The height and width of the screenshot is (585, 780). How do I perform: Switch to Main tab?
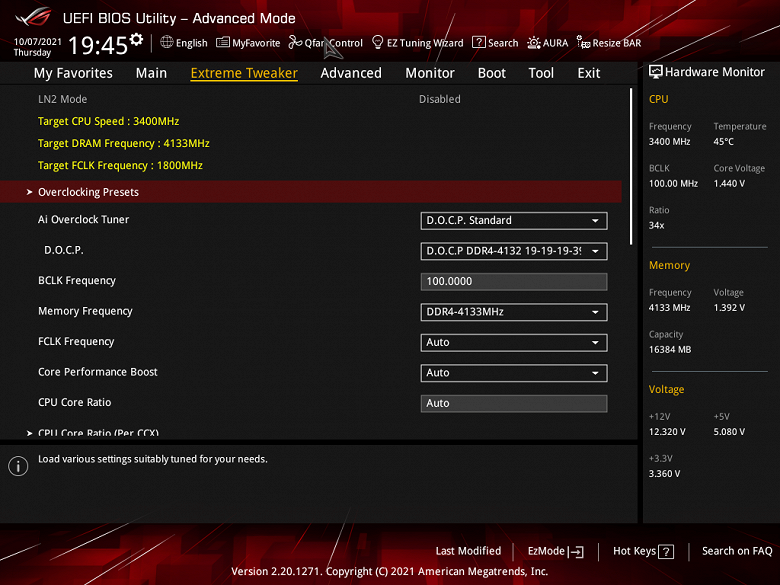click(151, 73)
